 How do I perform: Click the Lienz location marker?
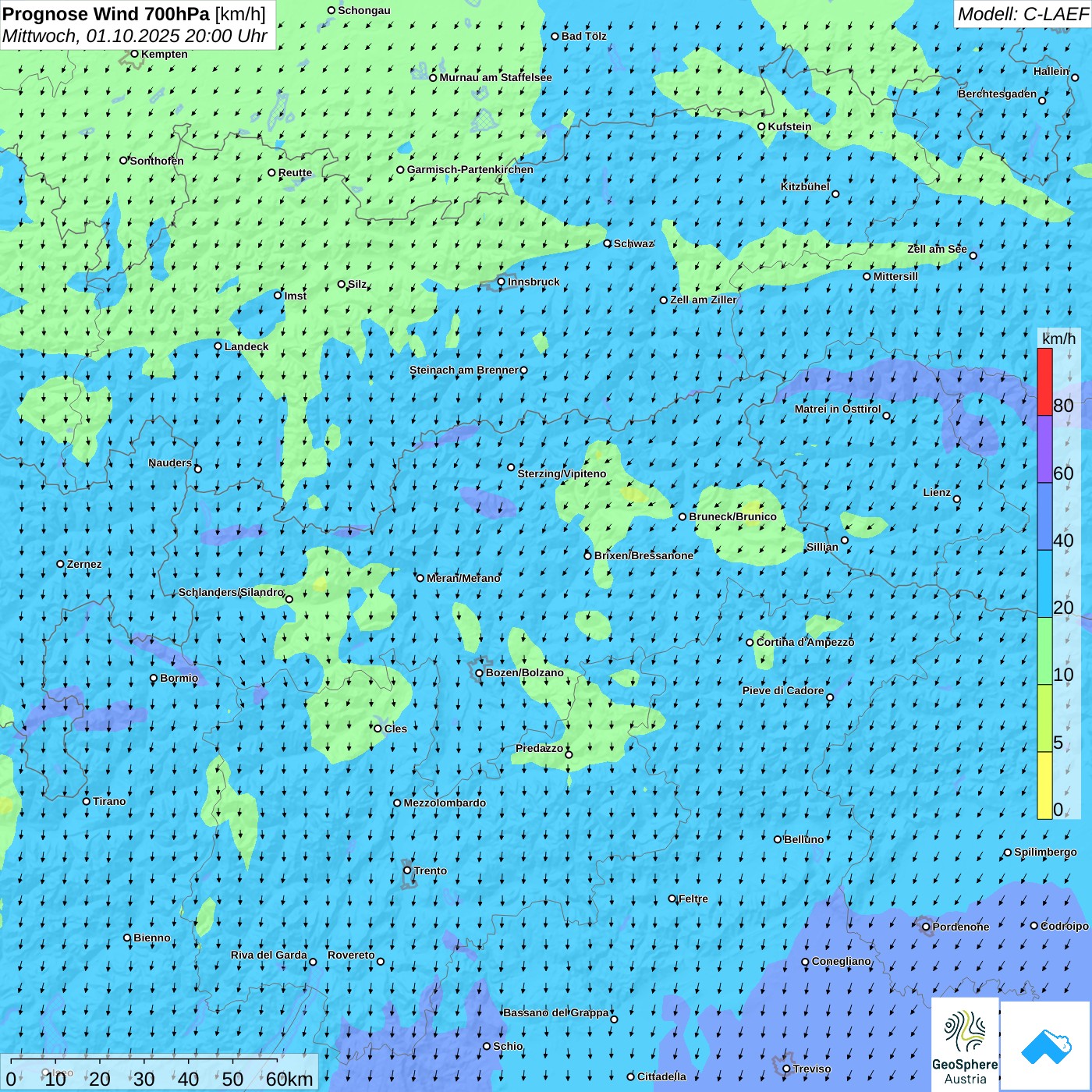[x=957, y=499]
